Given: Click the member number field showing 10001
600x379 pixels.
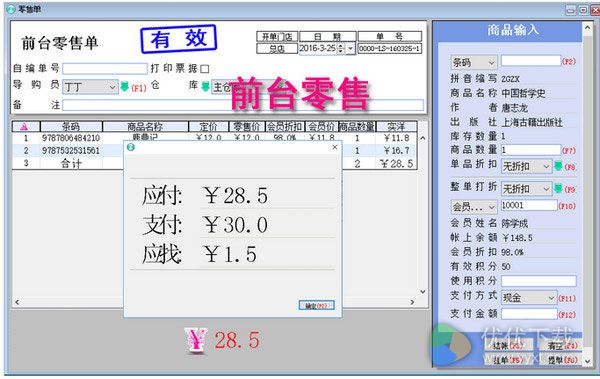Looking at the screenshot, I should pos(529,205).
